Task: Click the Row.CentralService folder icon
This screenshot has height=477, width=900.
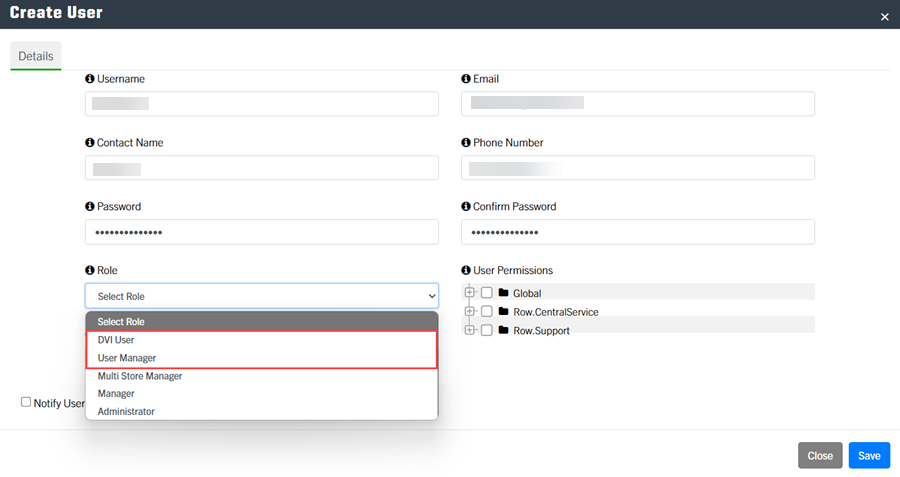Action: (503, 312)
